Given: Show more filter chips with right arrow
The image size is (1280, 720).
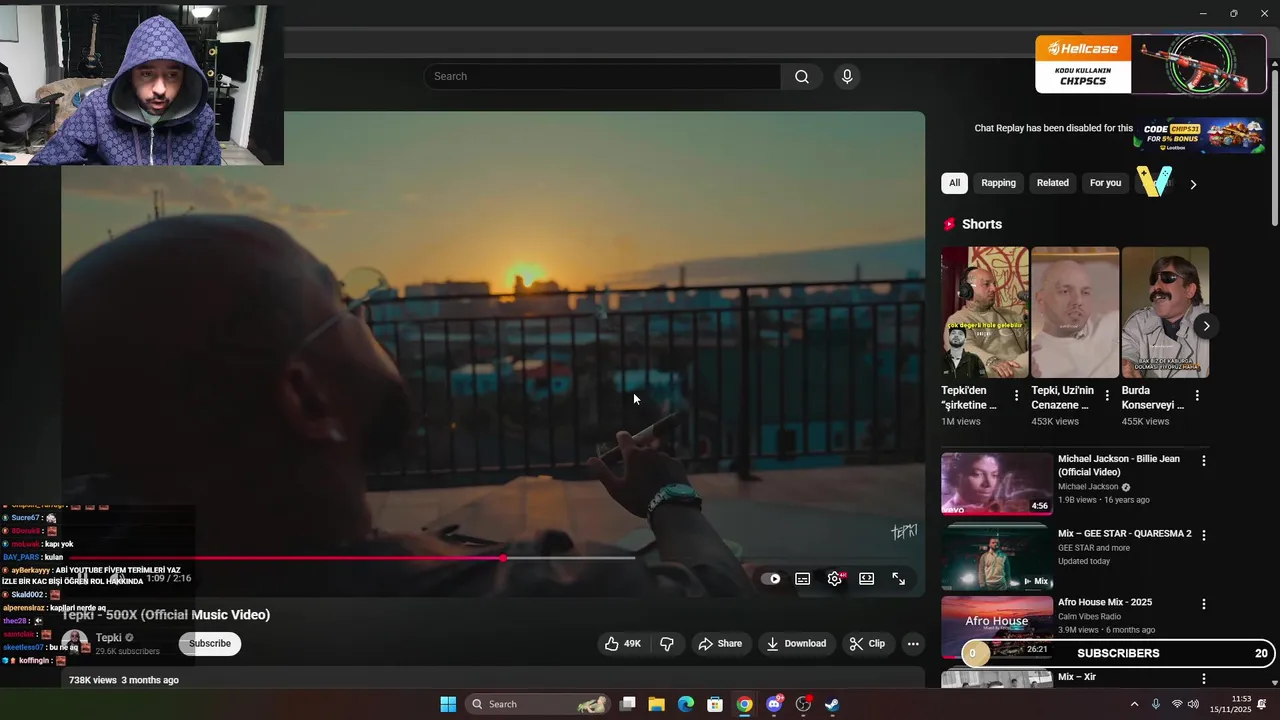Looking at the screenshot, I should point(1192,184).
